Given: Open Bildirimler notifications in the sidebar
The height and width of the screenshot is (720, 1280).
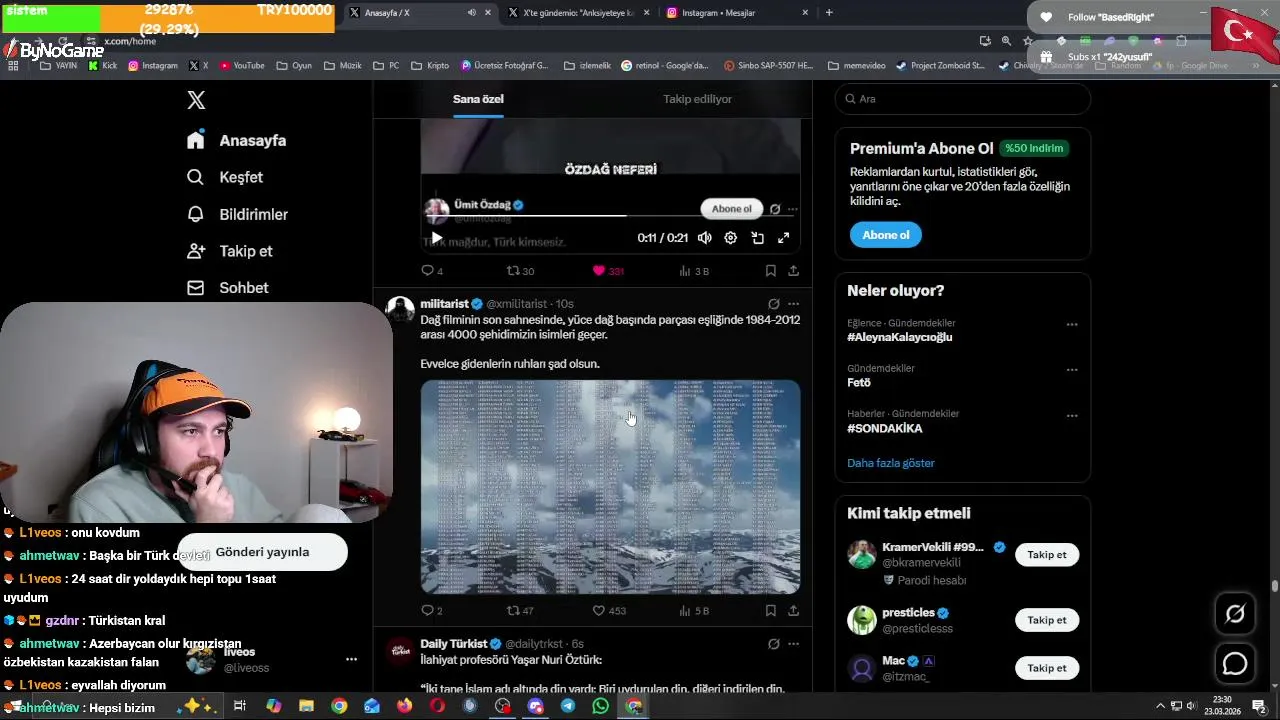Looking at the screenshot, I should [x=238, y=214].
